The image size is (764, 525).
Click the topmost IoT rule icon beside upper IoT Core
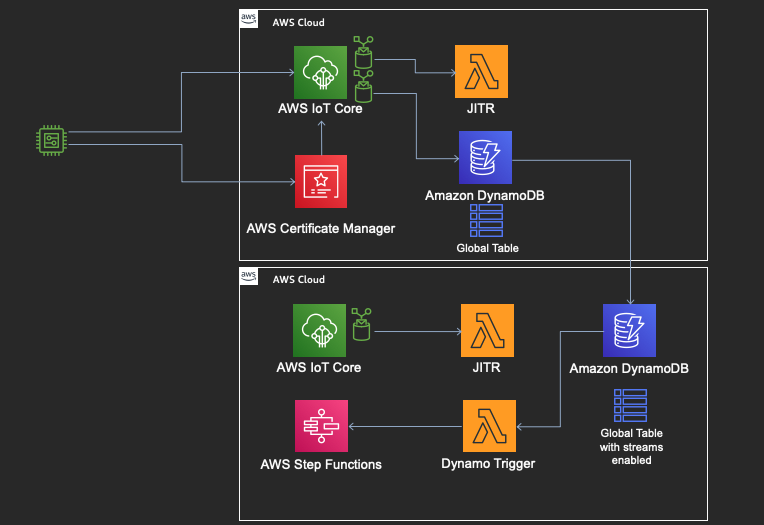pyautogui.click(x=363, y=52)
